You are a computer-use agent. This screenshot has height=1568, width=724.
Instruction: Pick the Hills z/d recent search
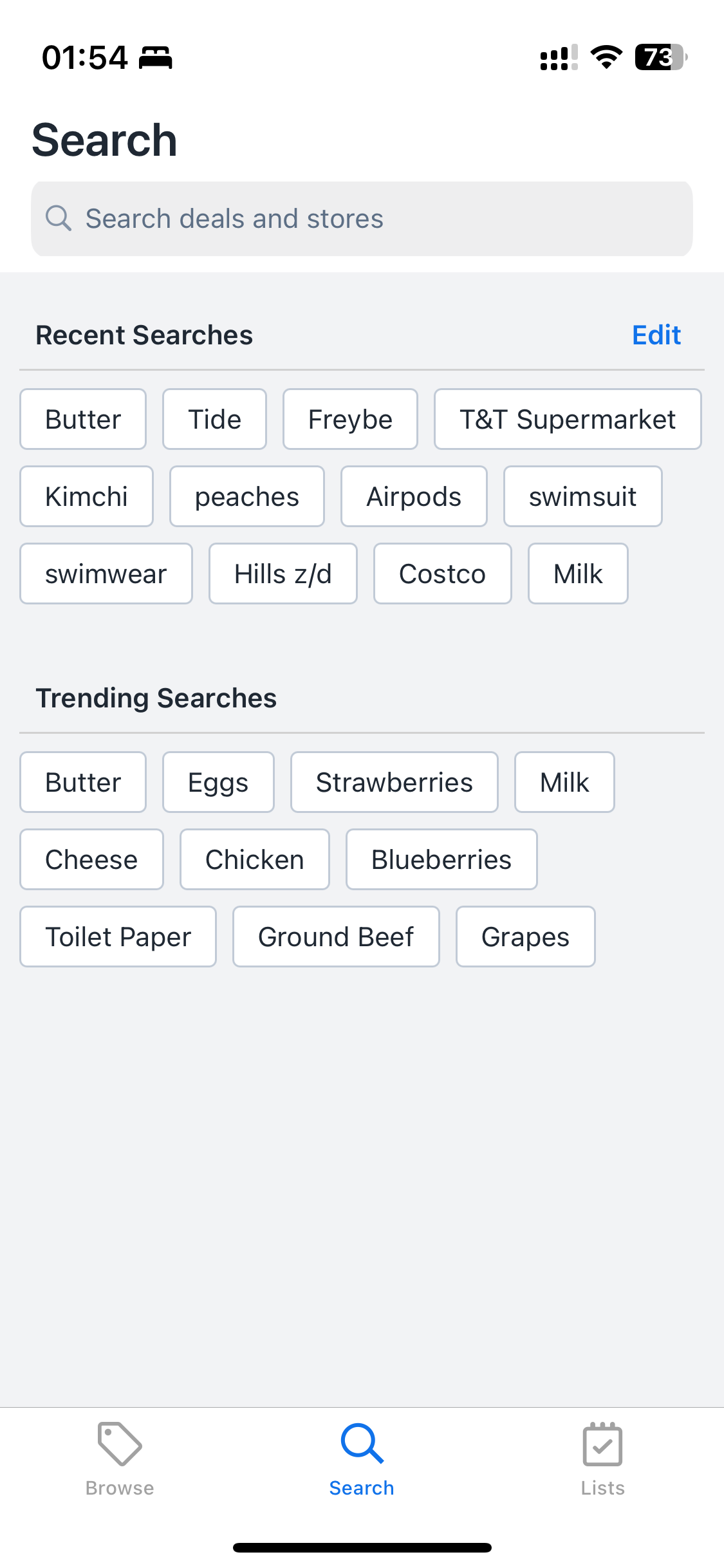pyautogui.click(x=283, y=574)
